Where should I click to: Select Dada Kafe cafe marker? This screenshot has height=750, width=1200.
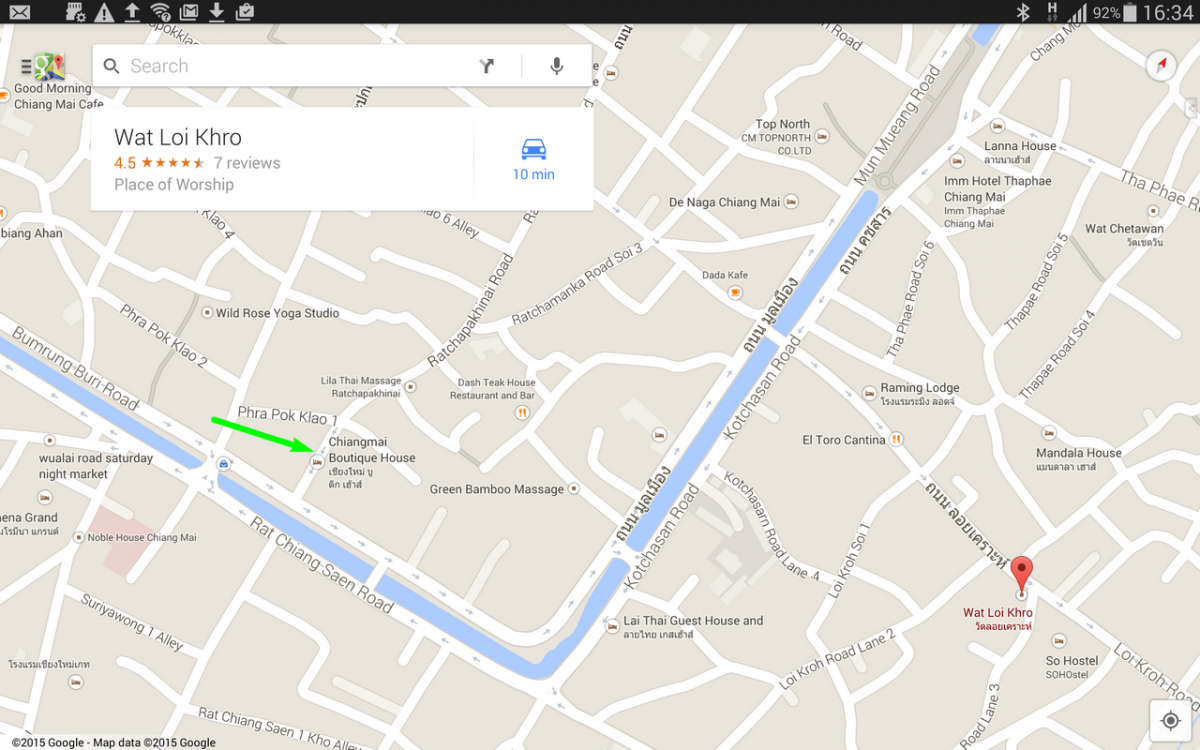point(735,292)
